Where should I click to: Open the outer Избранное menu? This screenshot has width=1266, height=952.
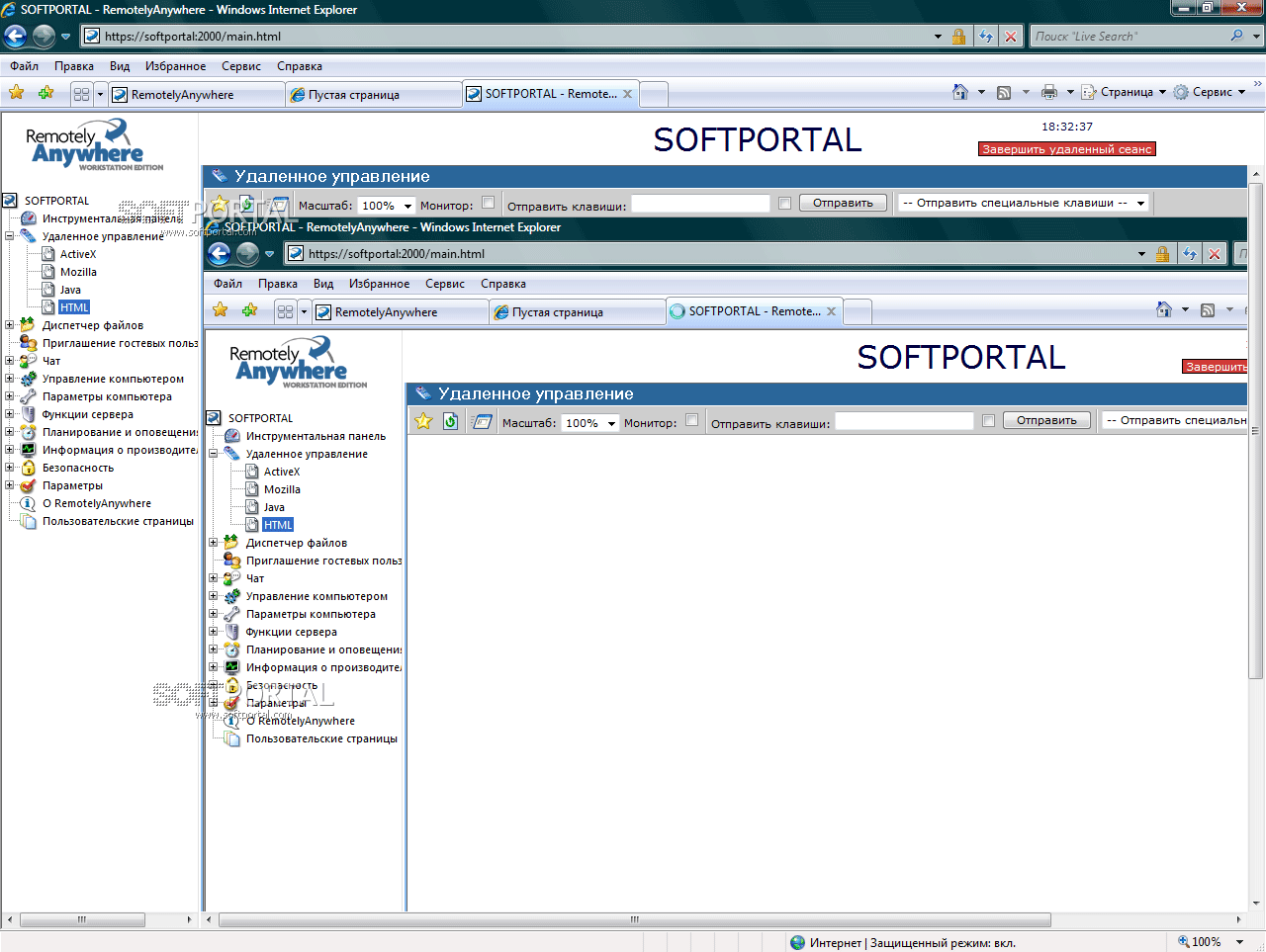(x=175, y=66)
